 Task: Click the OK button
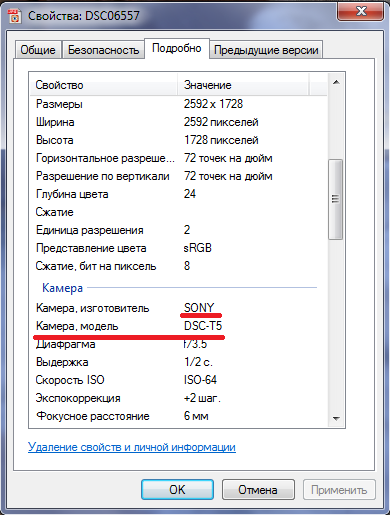click(x=177, y=489)
